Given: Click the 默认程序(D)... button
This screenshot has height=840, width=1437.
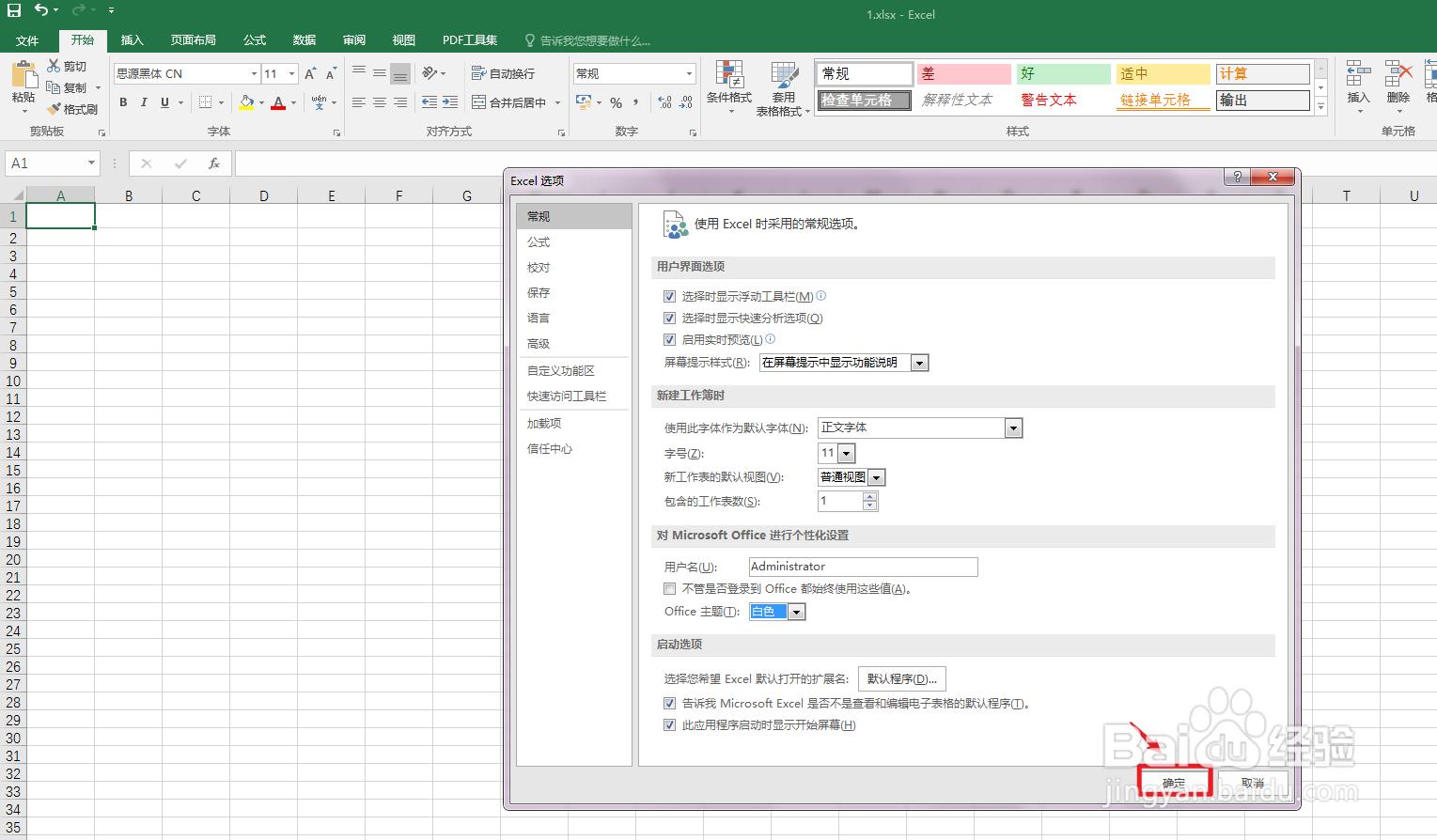Looking at the screenshot, I should (902, 679).
